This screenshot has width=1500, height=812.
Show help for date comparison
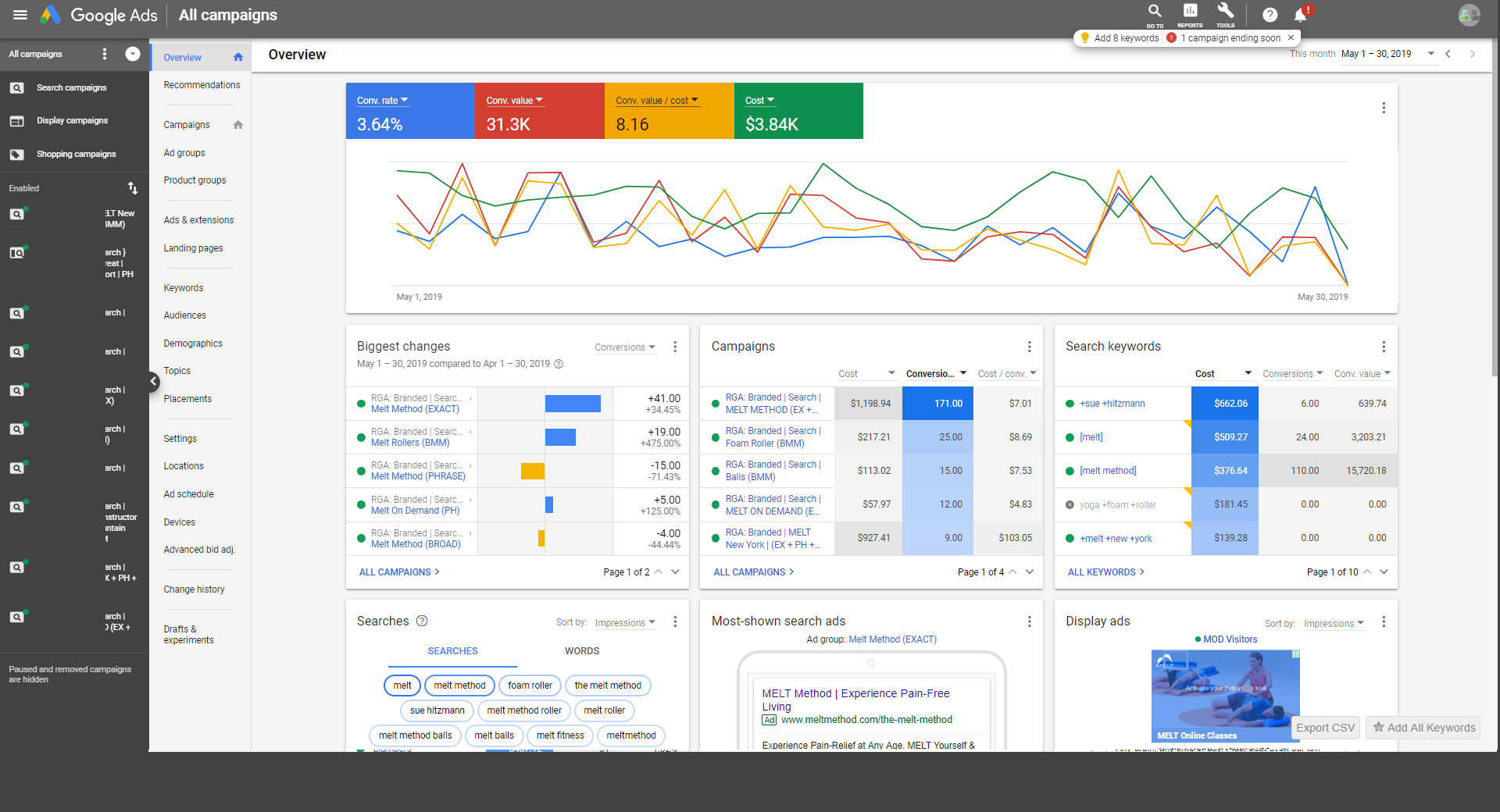pyautogui.click(x=559, y=364)
